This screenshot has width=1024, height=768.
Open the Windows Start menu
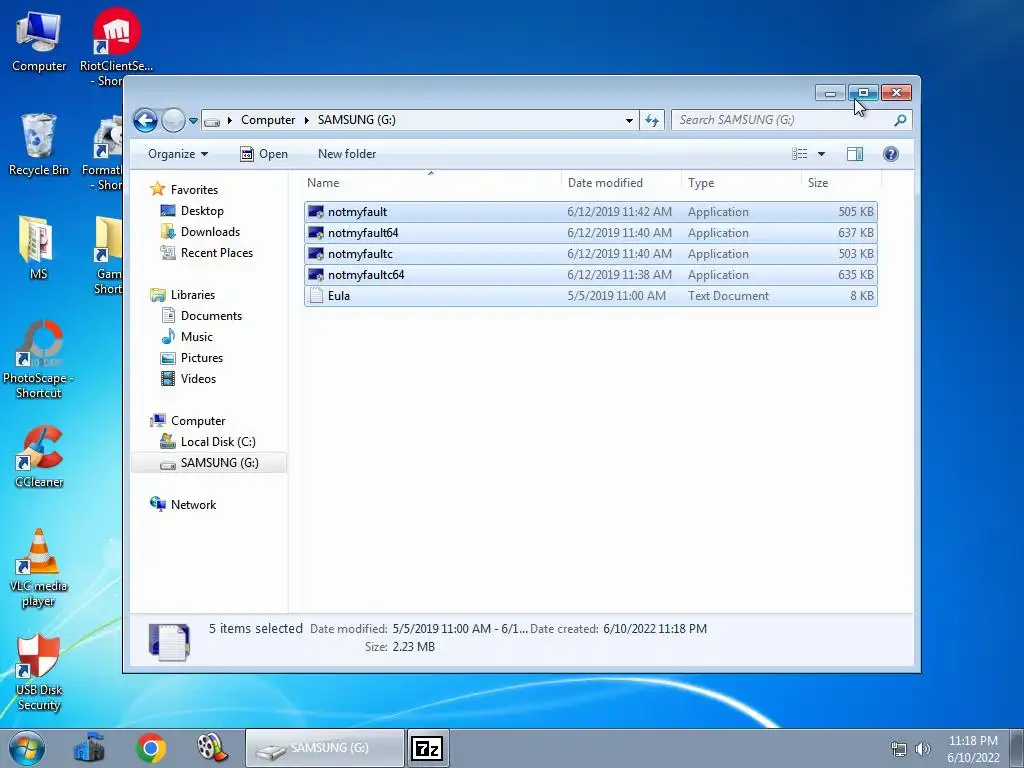pos(27,748)
